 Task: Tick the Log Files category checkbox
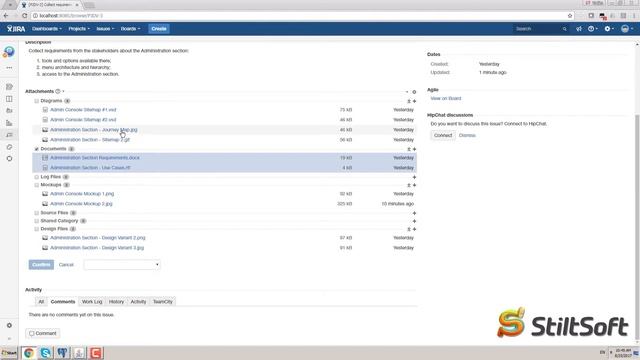[x=36, y=177]
